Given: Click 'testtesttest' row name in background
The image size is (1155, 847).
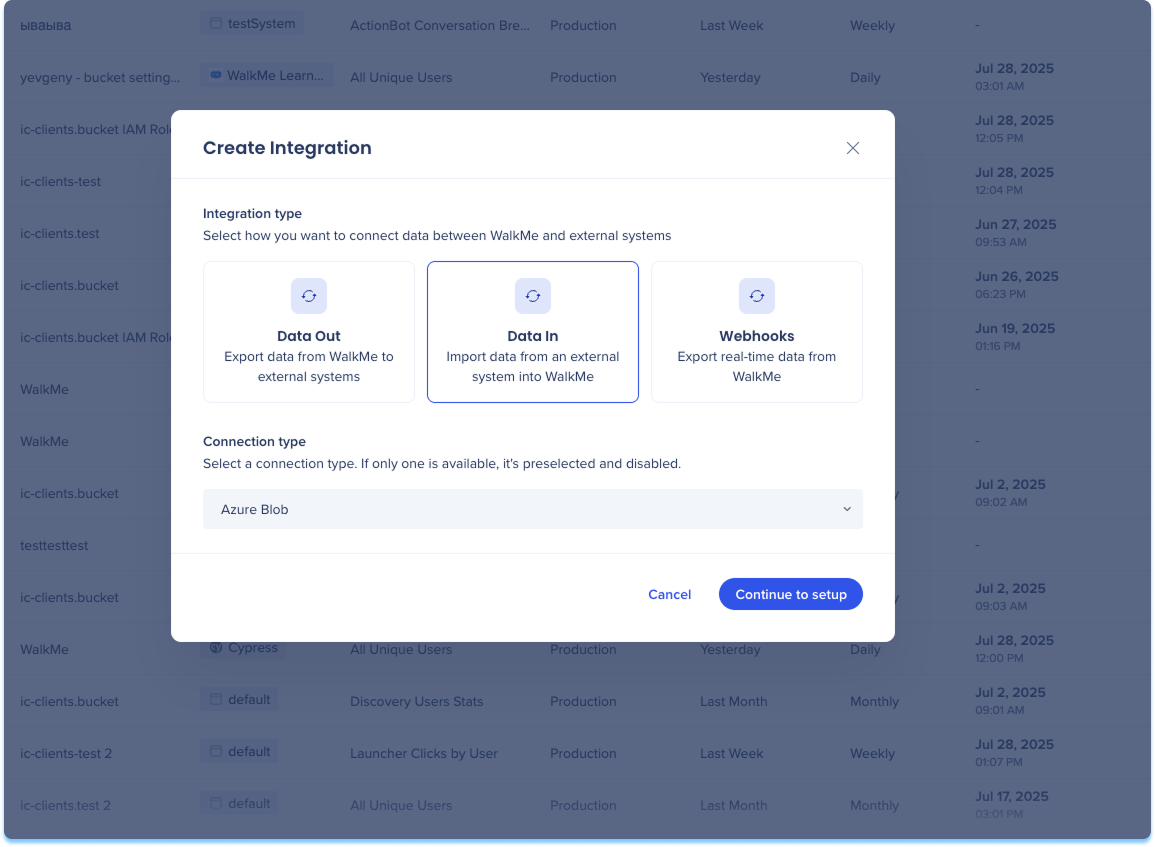Looking at the screenshot, I should [54, 546].
